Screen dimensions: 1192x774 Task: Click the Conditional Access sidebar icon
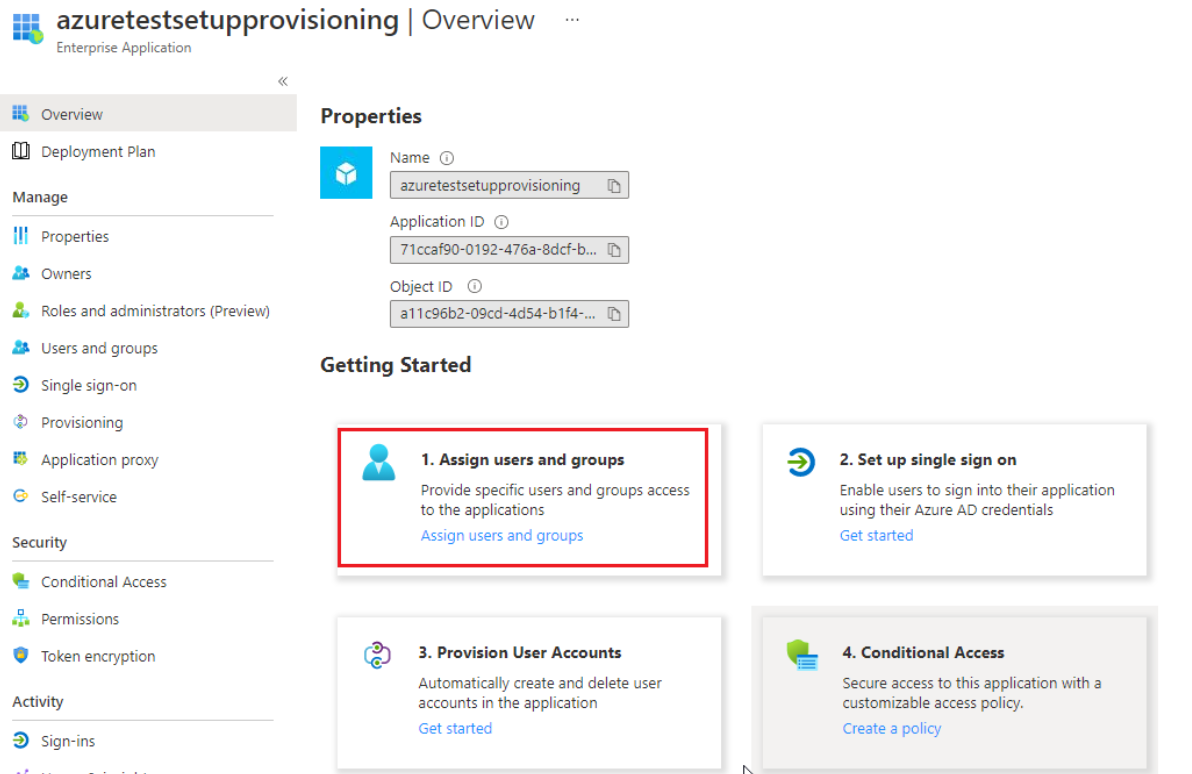(21, 582)
